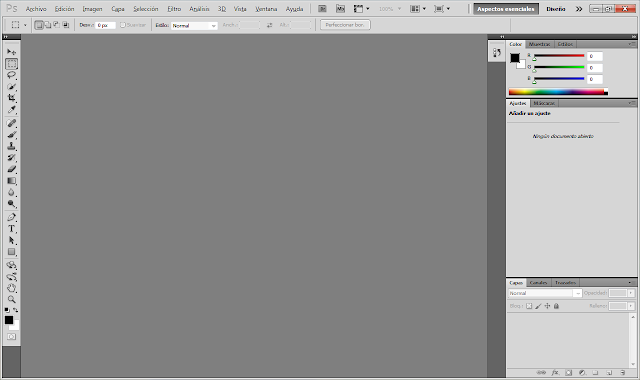Screen dimensions: 640x380
Task: Select the Clone Stamp tool
Action: [11, 146]
